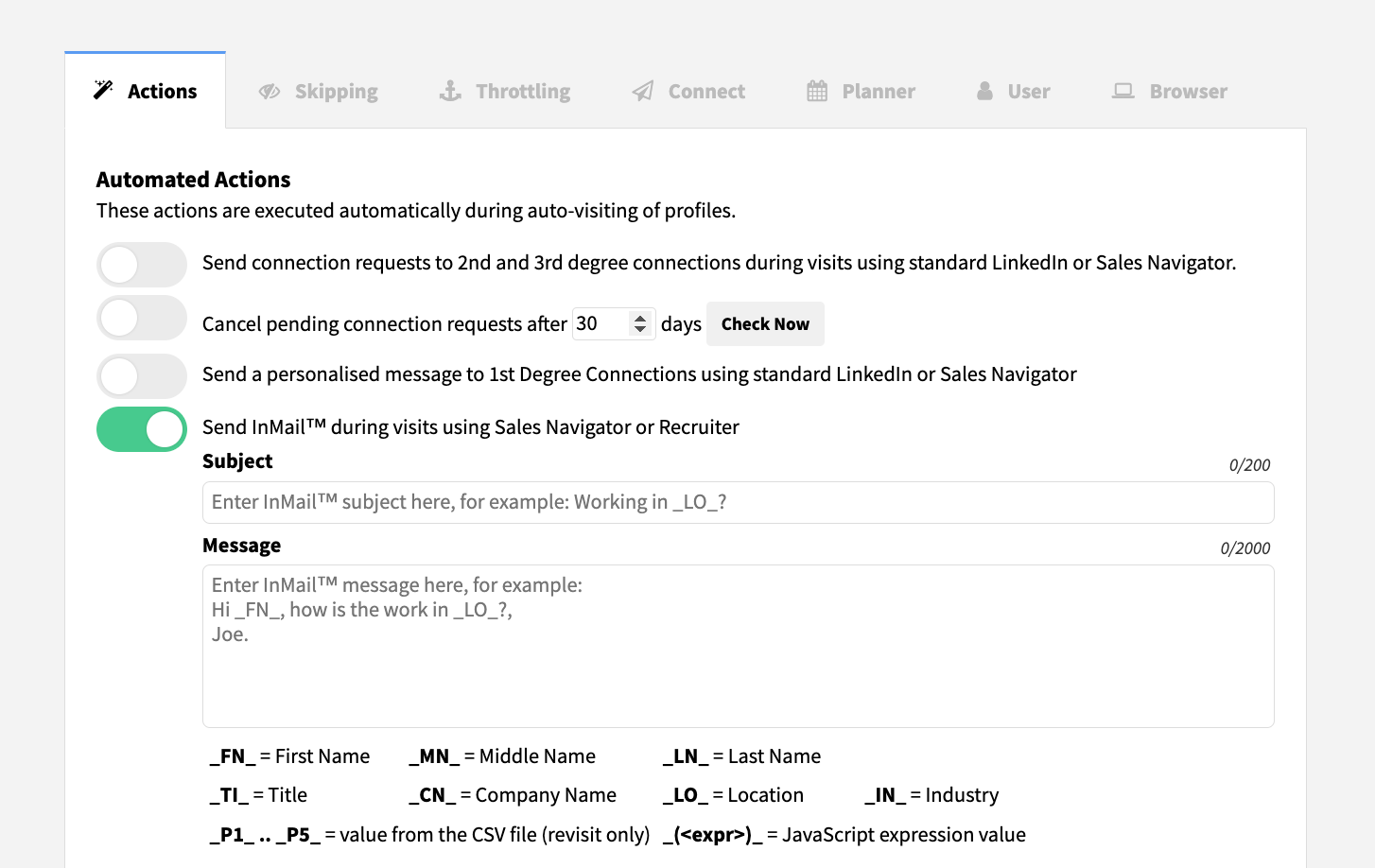This screenshot has width=1375, height=868.
Task: Open the Planner tab
Action: pos(861,91)
